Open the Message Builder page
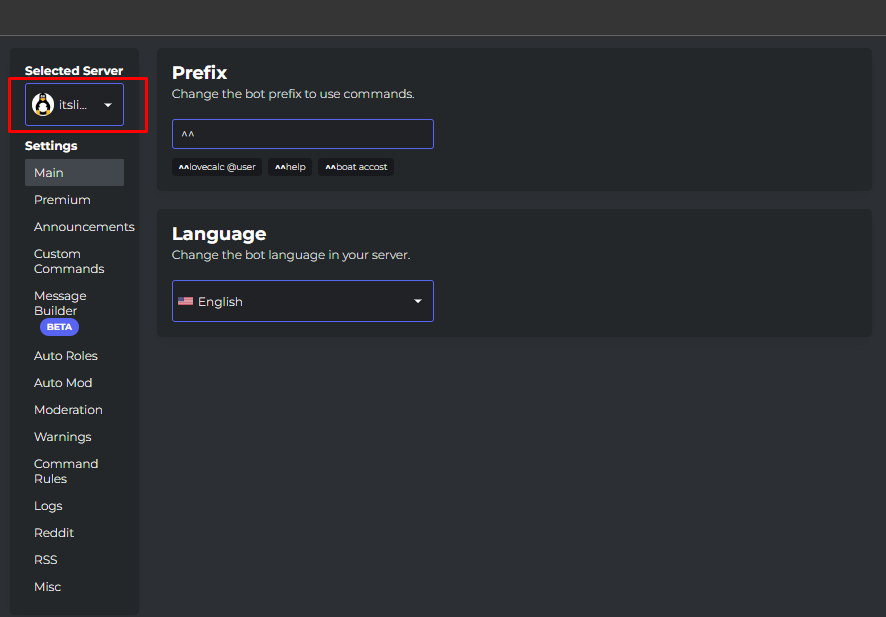 pyautogui.click(x=60, y=303)
